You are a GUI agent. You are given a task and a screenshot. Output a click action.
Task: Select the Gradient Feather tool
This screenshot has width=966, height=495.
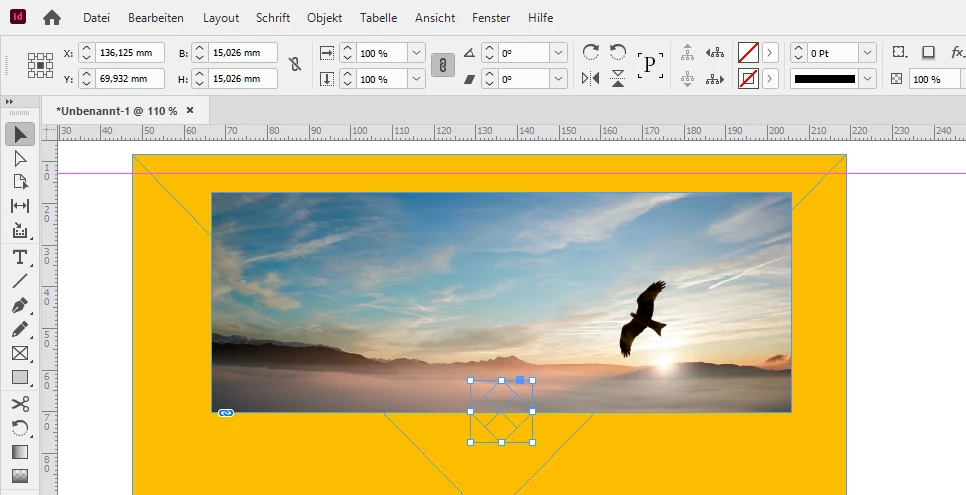point(20,476)
